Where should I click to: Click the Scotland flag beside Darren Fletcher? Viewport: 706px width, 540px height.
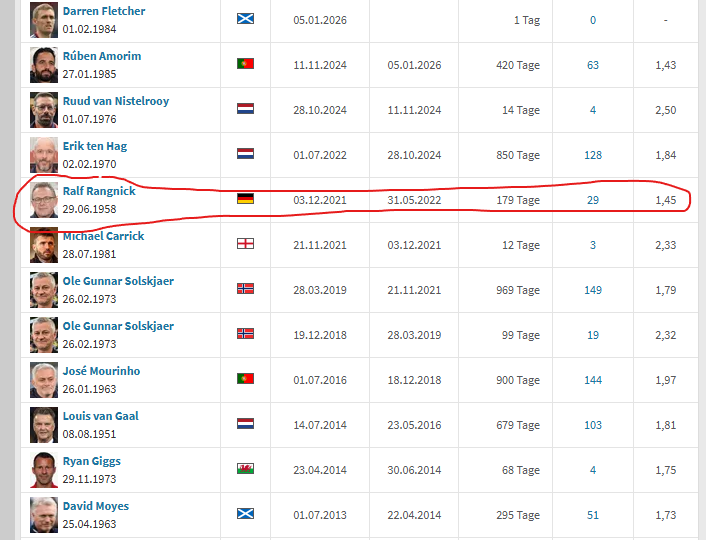[245, 19]
